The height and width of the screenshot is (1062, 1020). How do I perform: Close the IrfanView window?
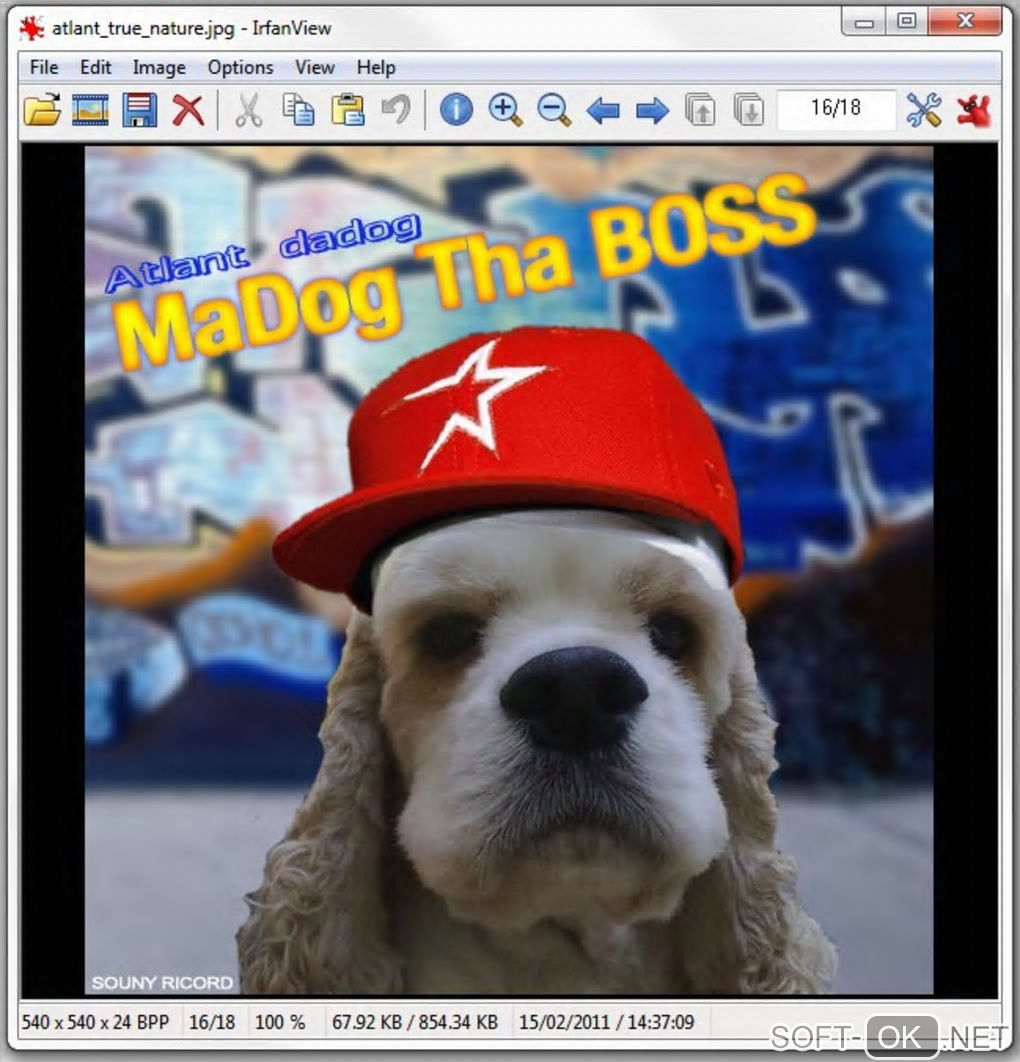click(965, 22)
